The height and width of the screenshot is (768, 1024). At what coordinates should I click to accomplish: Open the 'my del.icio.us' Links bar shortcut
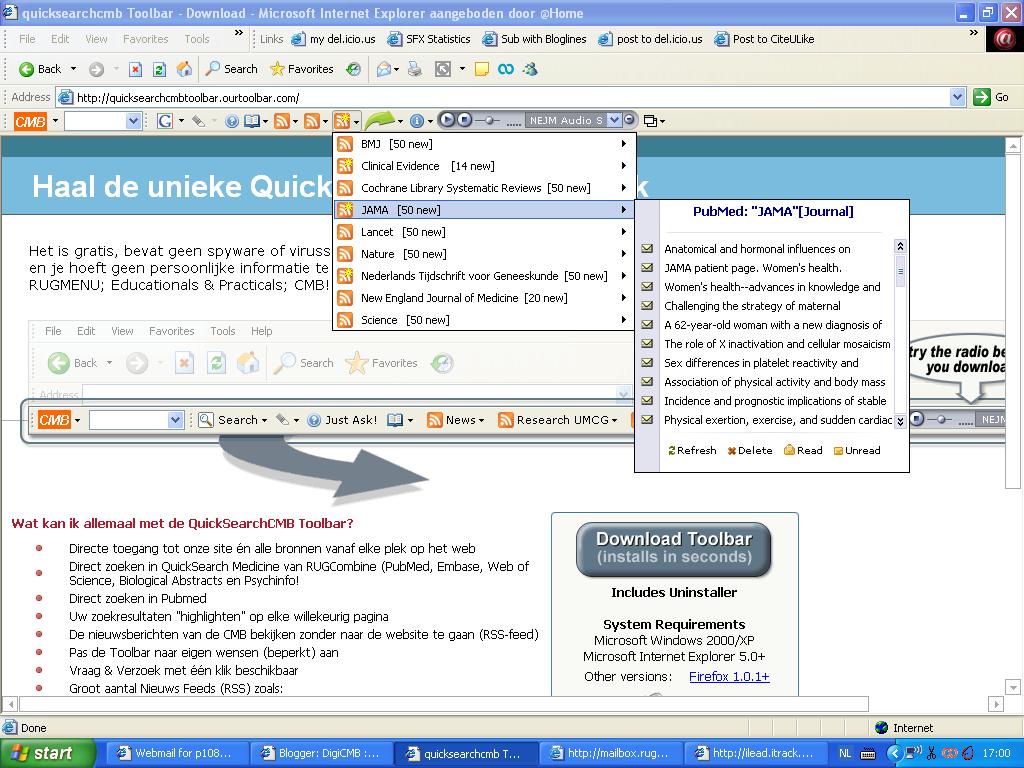pyautogui.click(x=333, y=39)
